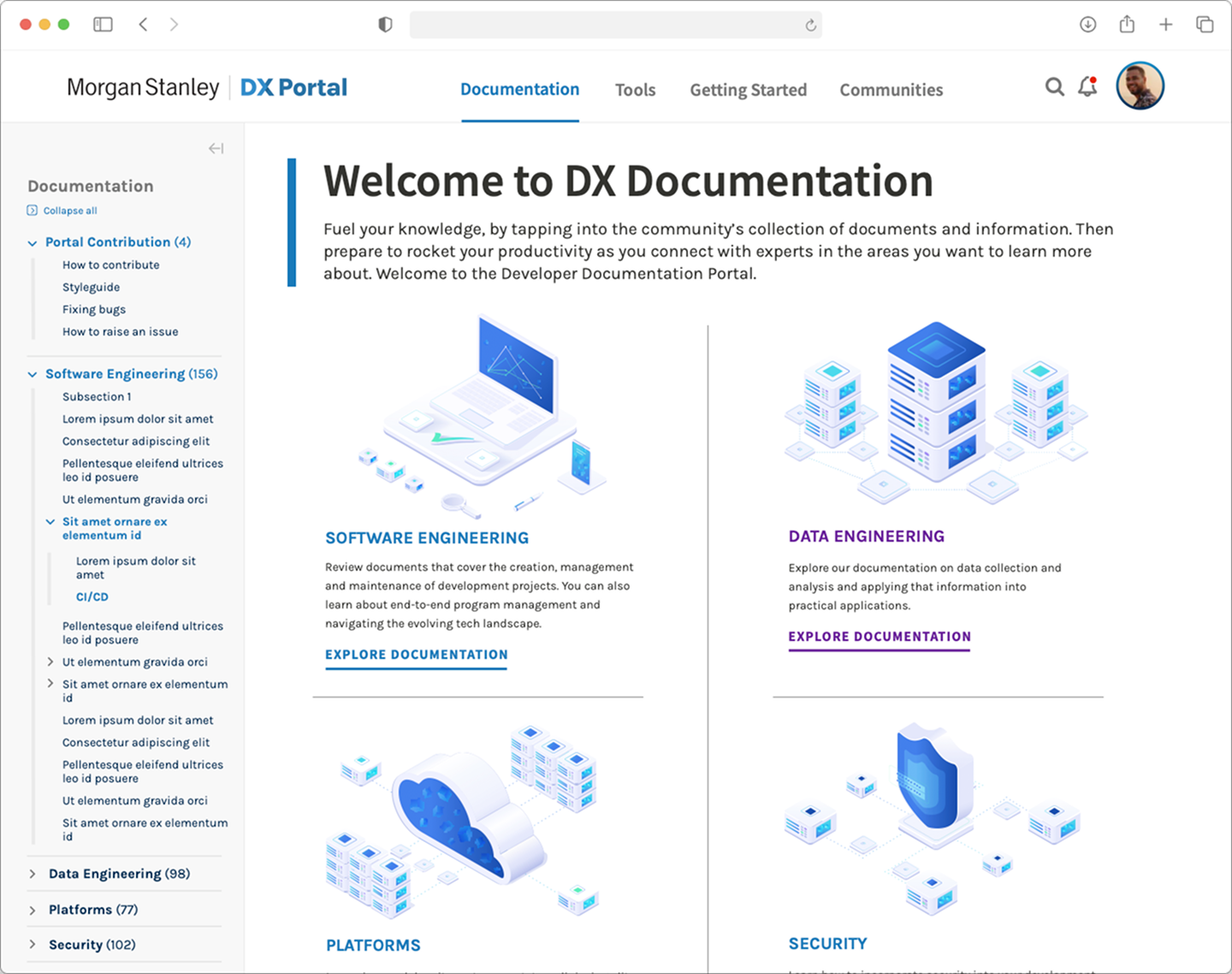Click the Safari privacy shield icon
Screen dimensions: 1232x974
click(385, 24)
